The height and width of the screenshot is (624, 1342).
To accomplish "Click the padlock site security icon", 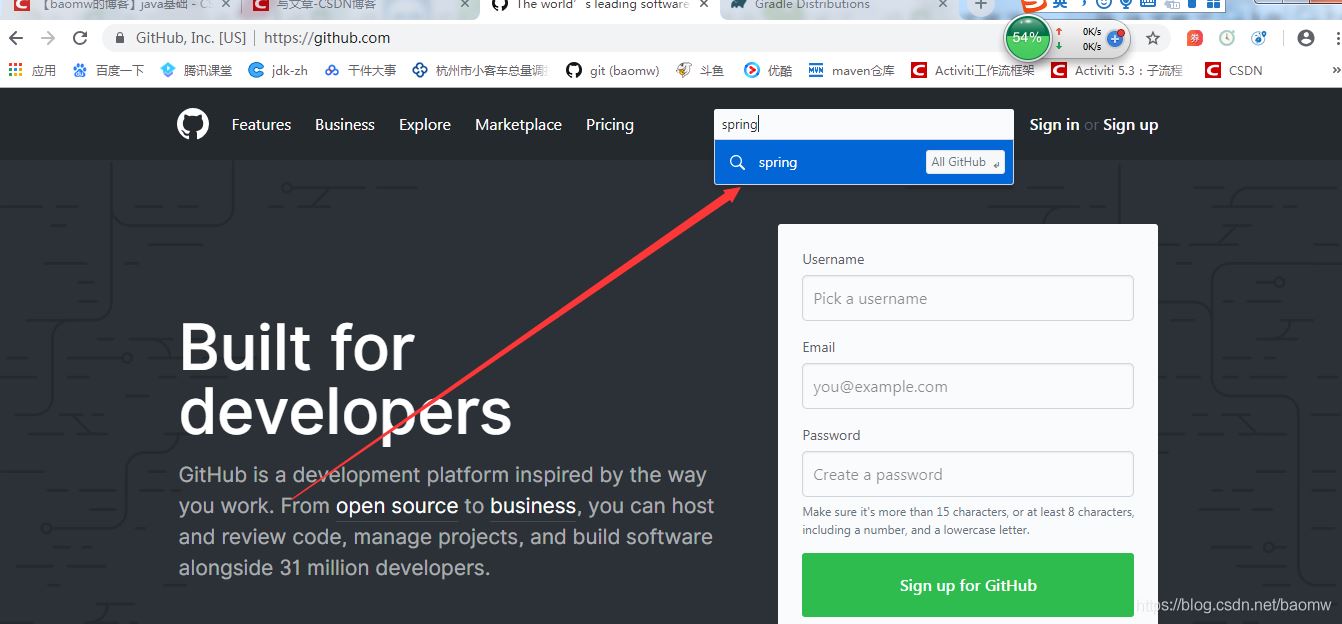I will [x=120, y=38].
